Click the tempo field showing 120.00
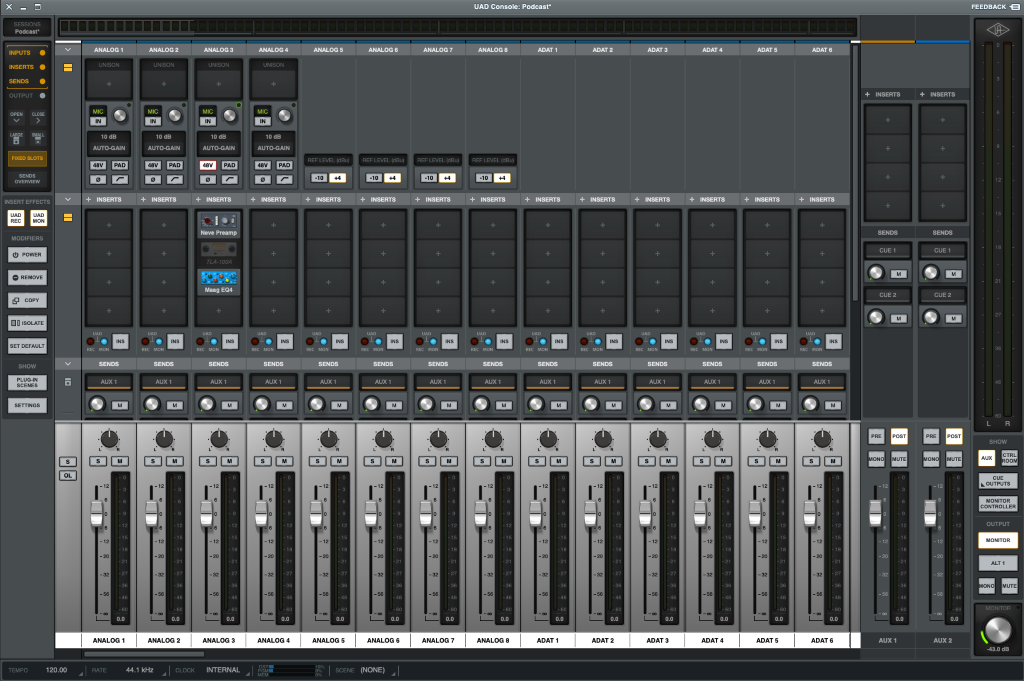 56,670
